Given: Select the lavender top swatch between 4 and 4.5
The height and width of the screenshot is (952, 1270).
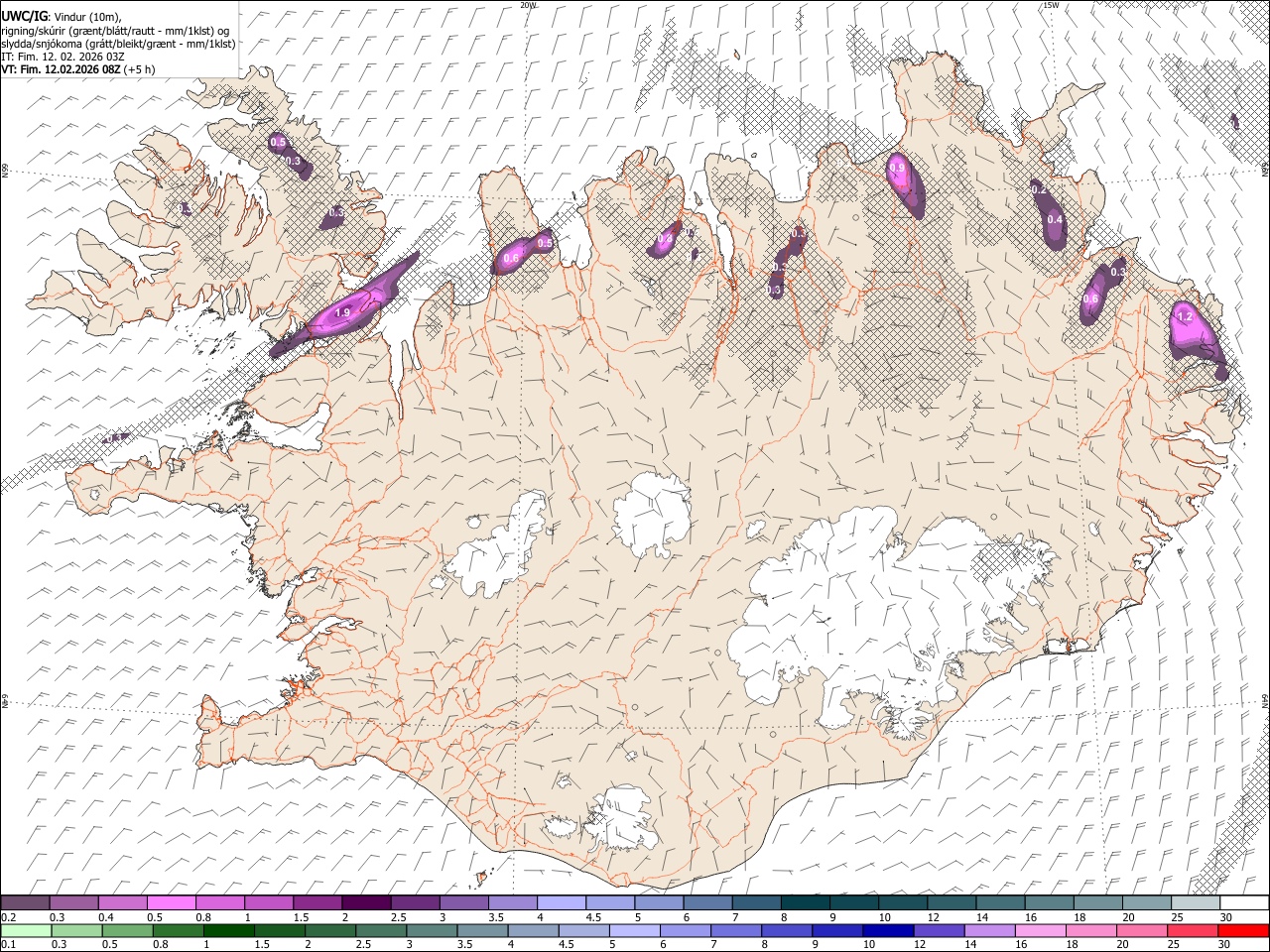Looking at the screenshot, I should 562,903.
